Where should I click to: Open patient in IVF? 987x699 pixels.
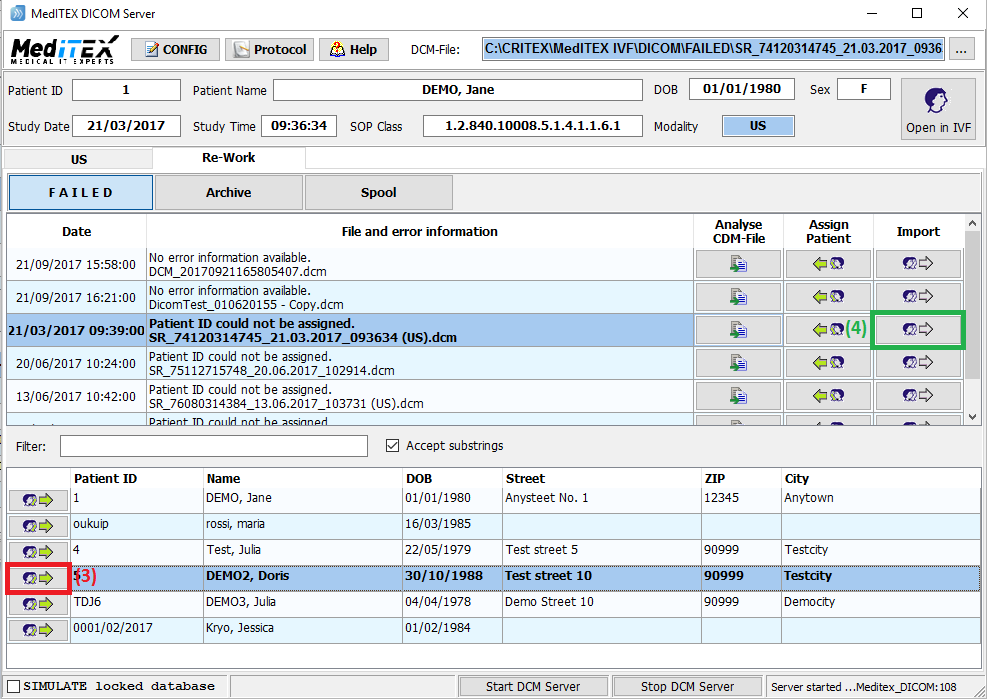point(938,109)
